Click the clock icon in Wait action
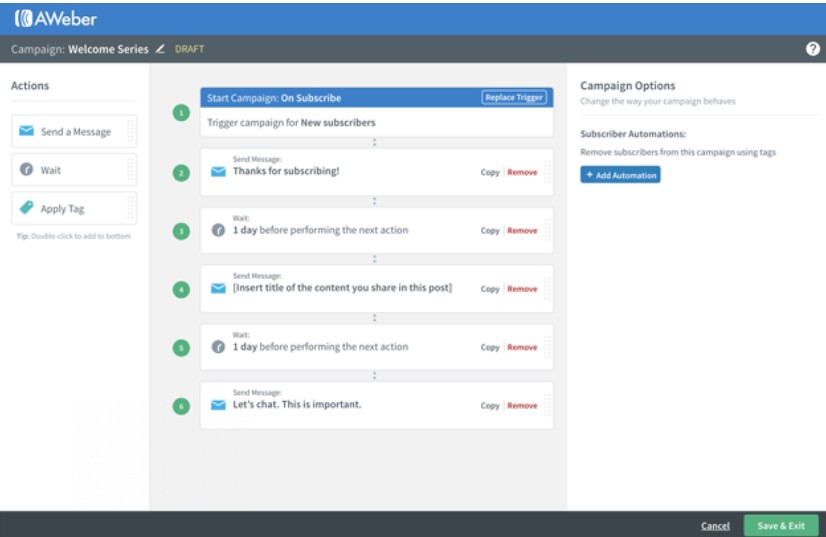Screen dimensions: 826x537 pos(26,170)
